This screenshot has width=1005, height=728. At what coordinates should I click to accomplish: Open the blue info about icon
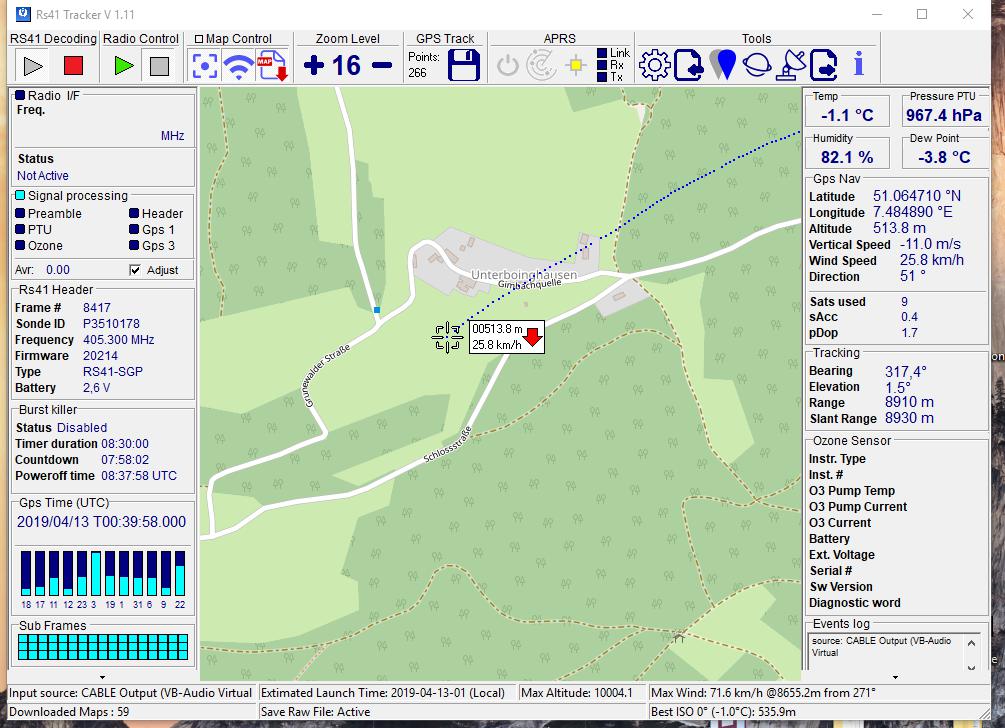click(858, 66)
